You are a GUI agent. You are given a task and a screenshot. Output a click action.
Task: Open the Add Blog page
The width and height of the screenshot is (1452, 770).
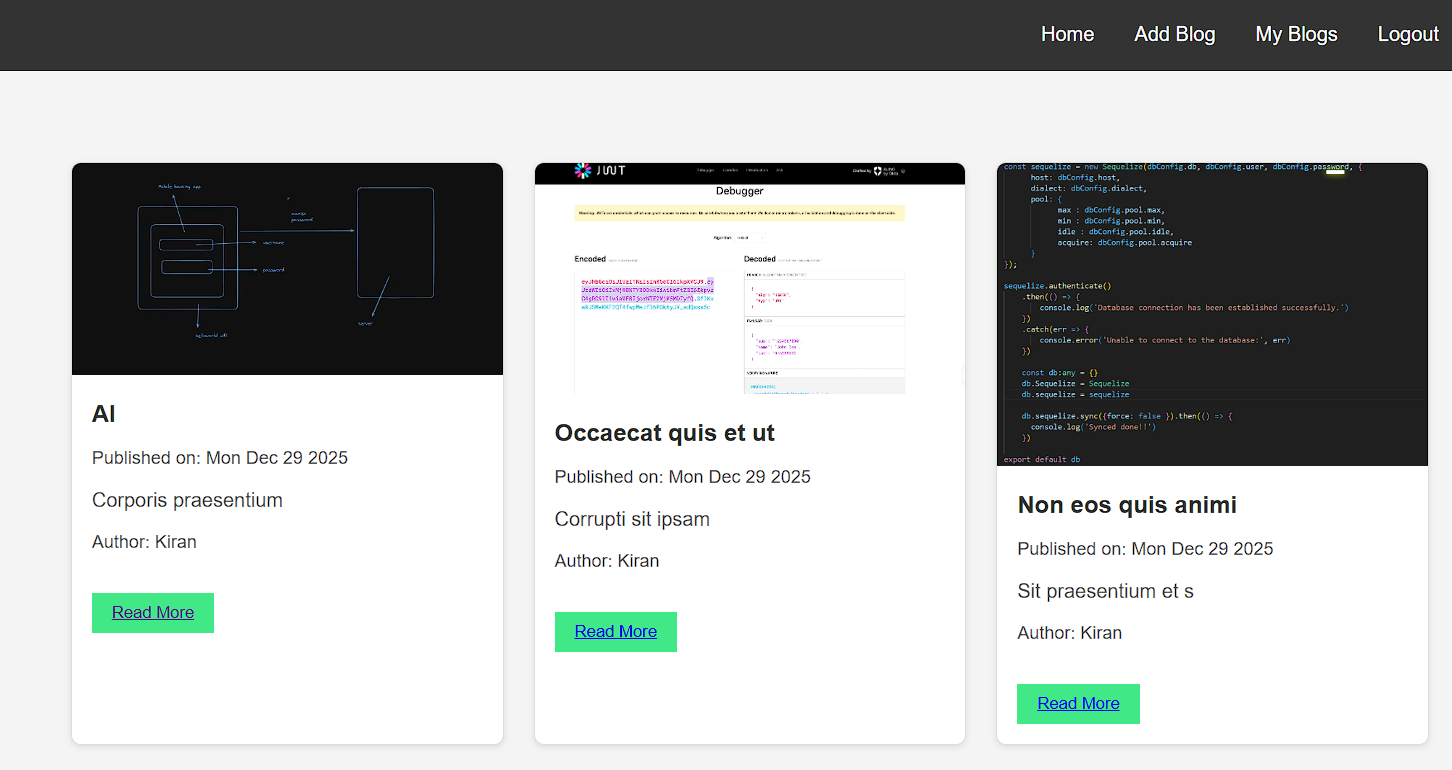click(1175, 34)
